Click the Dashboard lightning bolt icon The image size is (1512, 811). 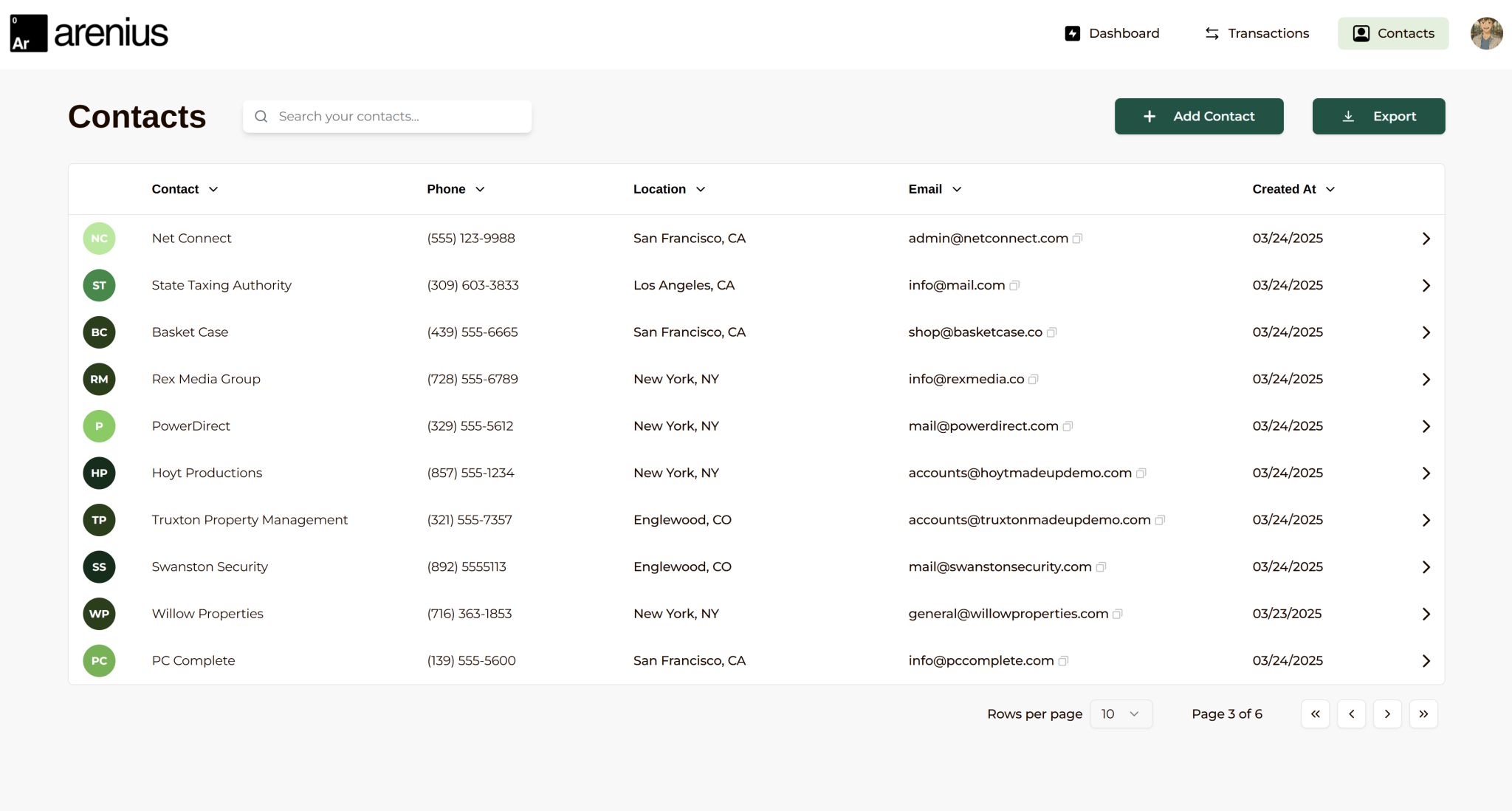pyautogui.click(x=1072, y=33)
